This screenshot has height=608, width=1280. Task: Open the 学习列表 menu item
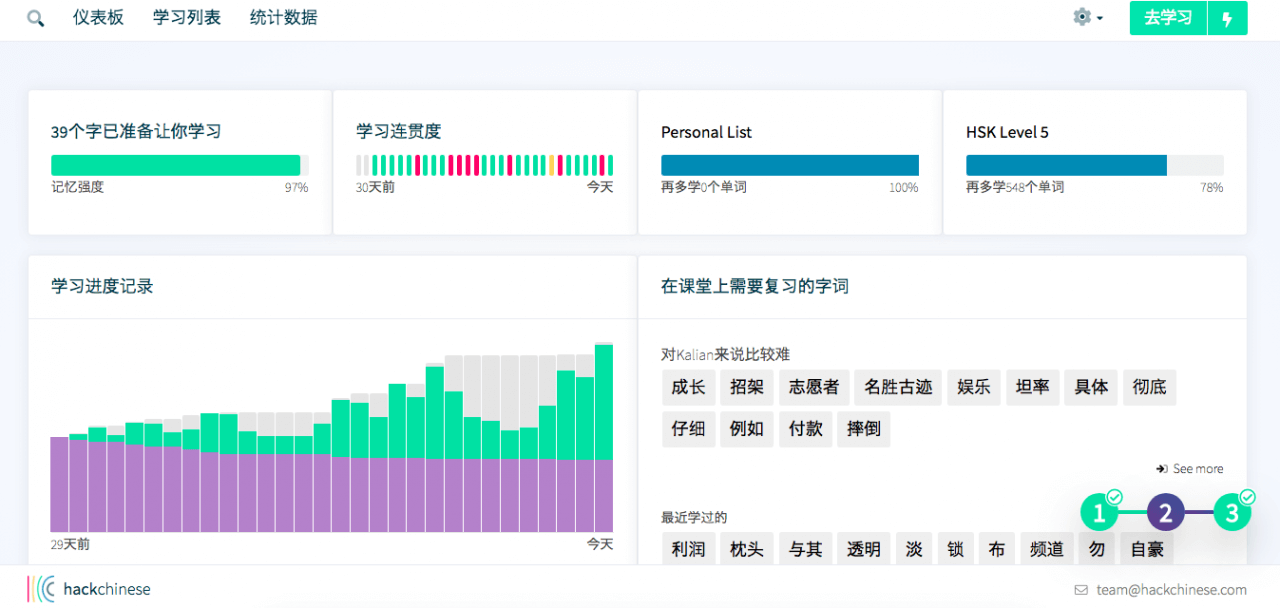[x=187, y=18]
